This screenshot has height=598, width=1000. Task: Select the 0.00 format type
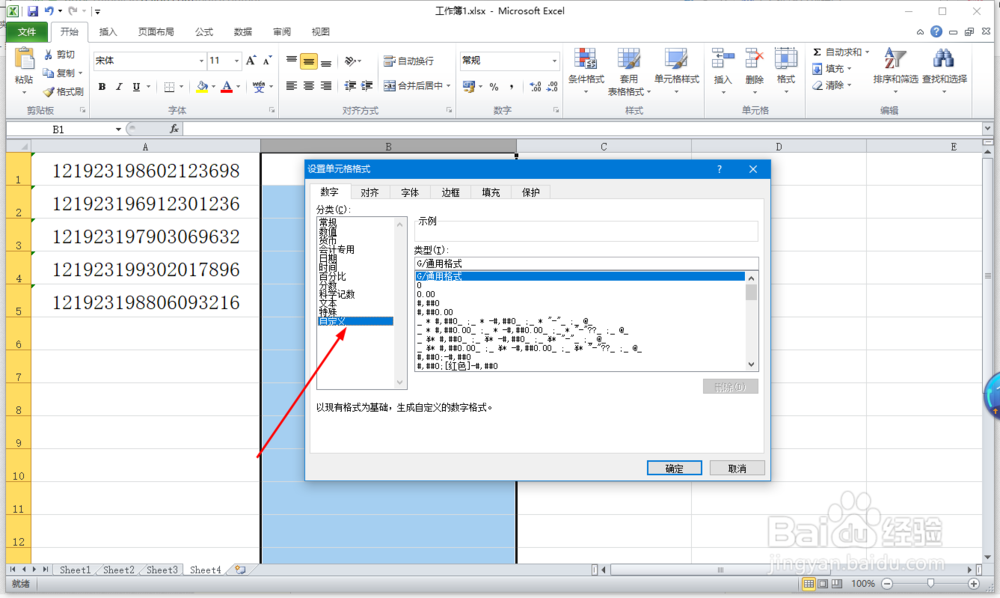pyautogui.click(x=425, y=295)
